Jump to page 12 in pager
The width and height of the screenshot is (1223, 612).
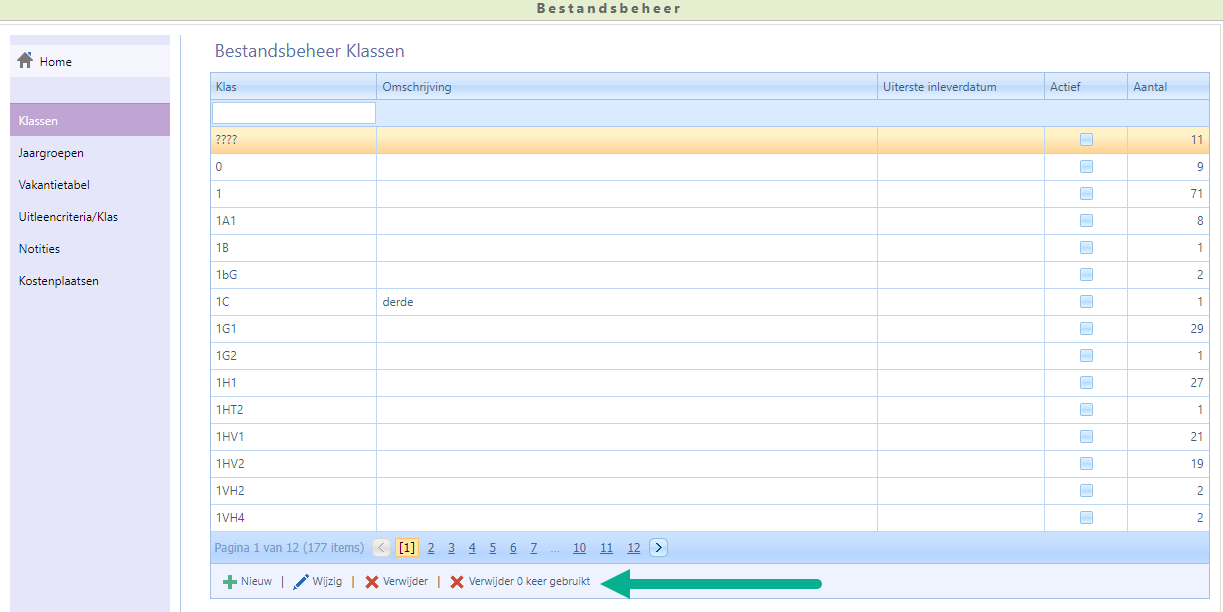click(633, 548)
